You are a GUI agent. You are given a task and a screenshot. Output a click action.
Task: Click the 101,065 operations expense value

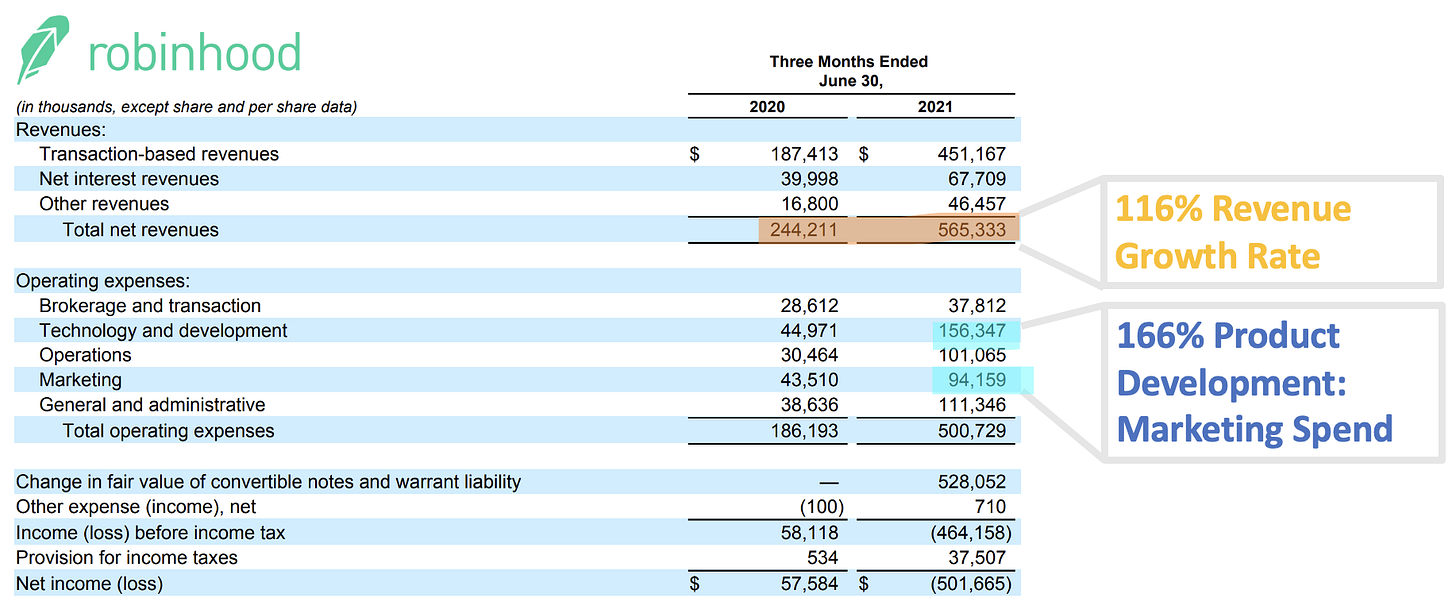(x=972, y=355)
